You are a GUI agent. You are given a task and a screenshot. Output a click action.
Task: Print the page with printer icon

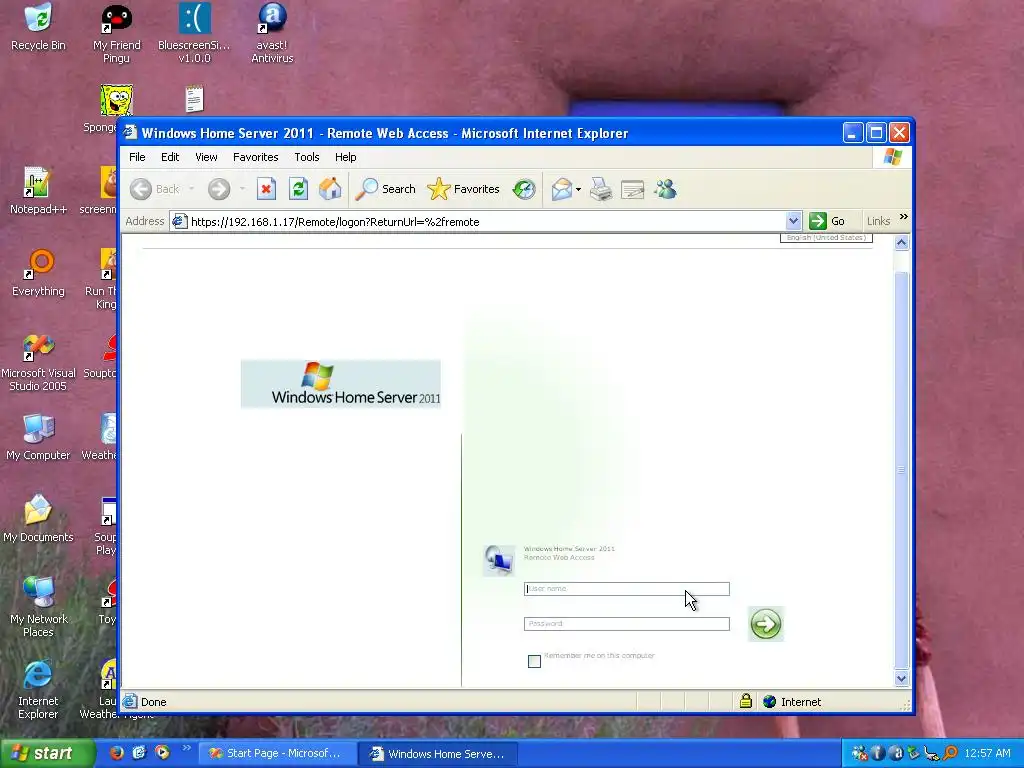click(601, 189)
